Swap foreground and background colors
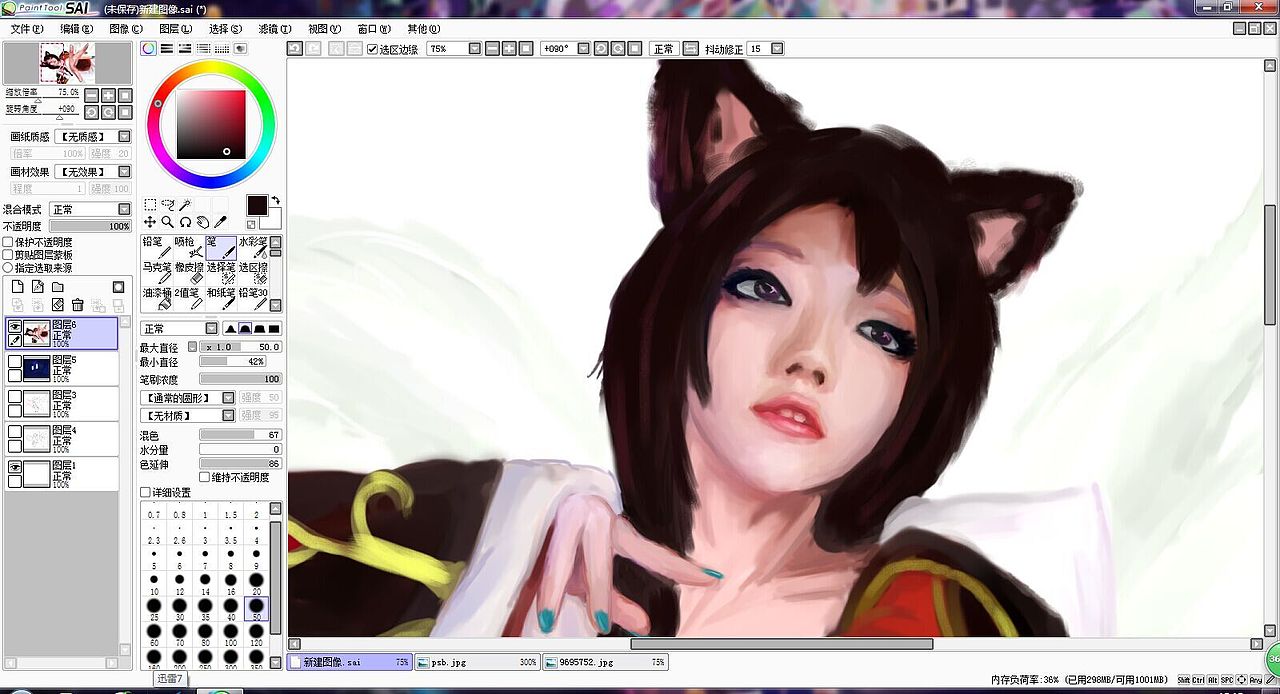This screenshot has height=694, width=1280. [275, 200]
